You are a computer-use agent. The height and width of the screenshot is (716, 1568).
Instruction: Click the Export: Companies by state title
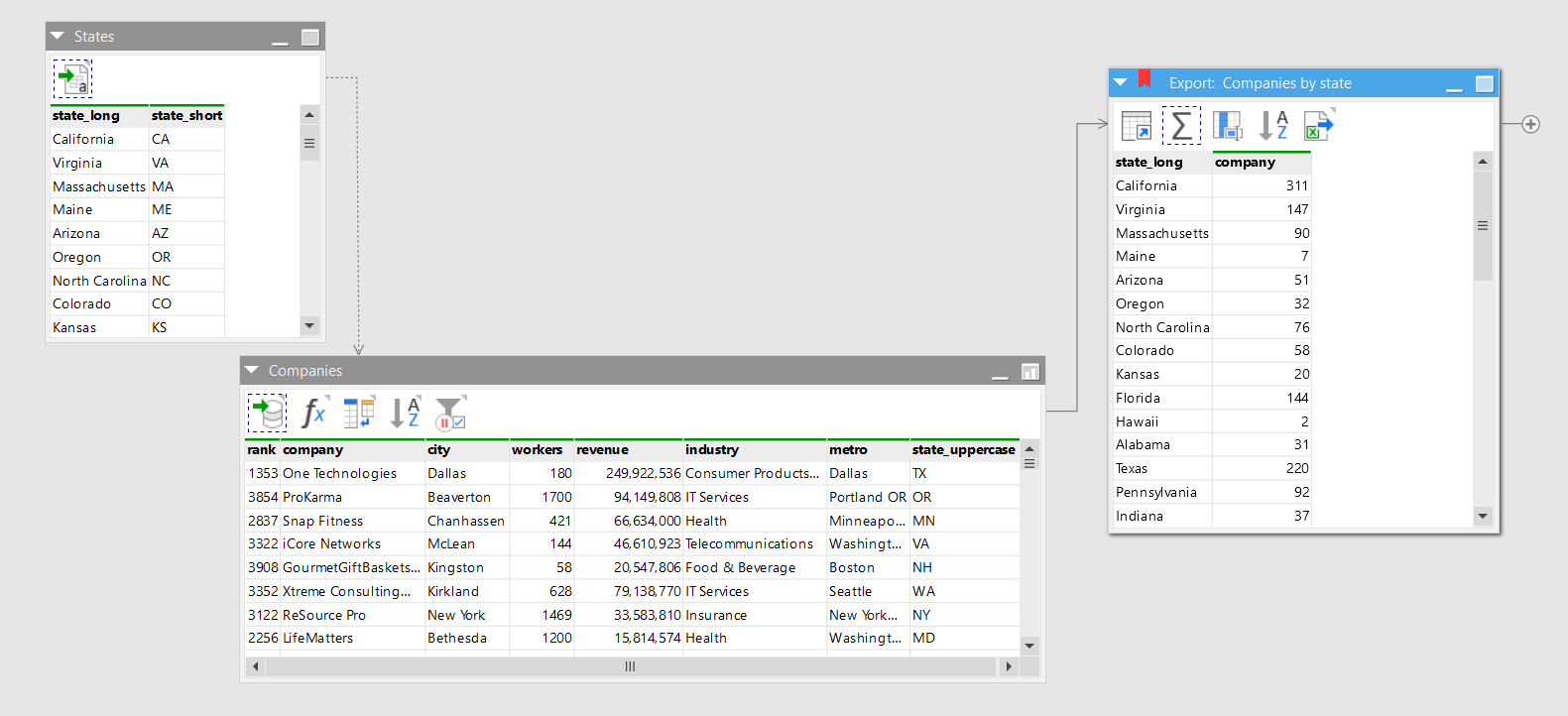click(x=1260, y=83)
